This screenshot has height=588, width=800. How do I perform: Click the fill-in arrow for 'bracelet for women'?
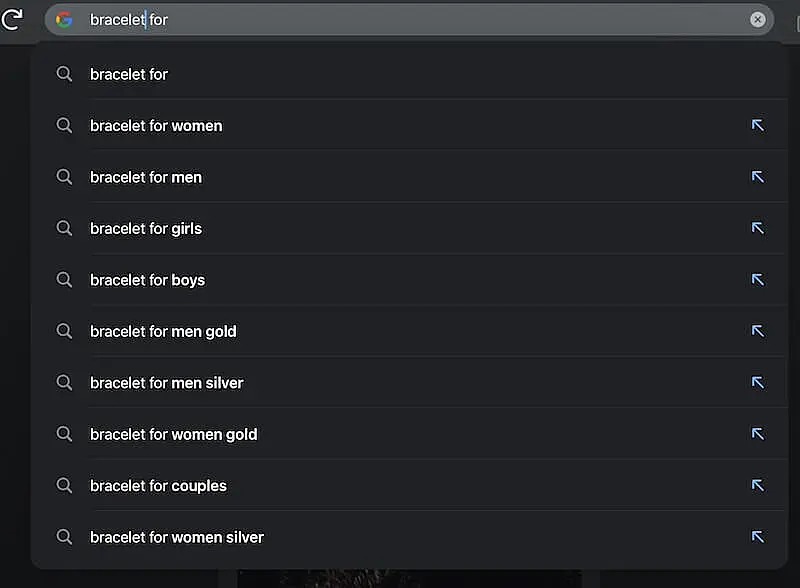pos(757,125)
